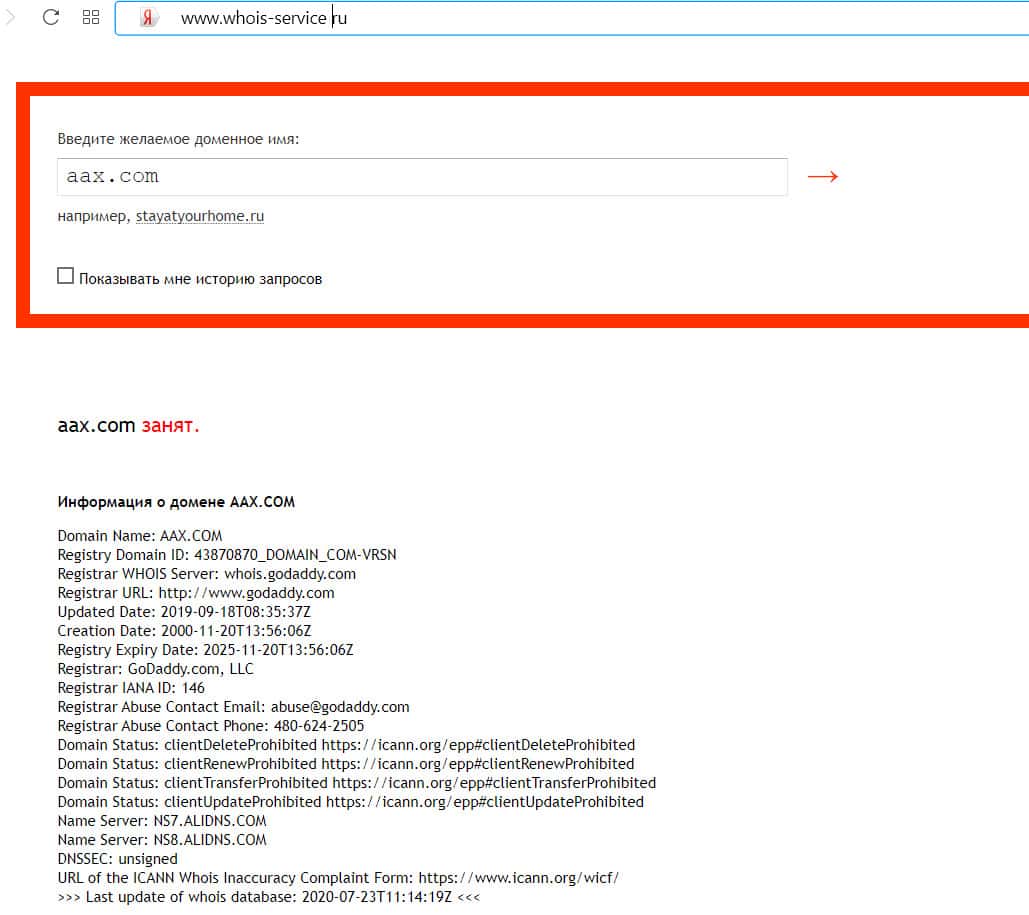Select the 'Last update of whois database' line
The height and width of the screenshot is (915, 1029).
point(269,897)
